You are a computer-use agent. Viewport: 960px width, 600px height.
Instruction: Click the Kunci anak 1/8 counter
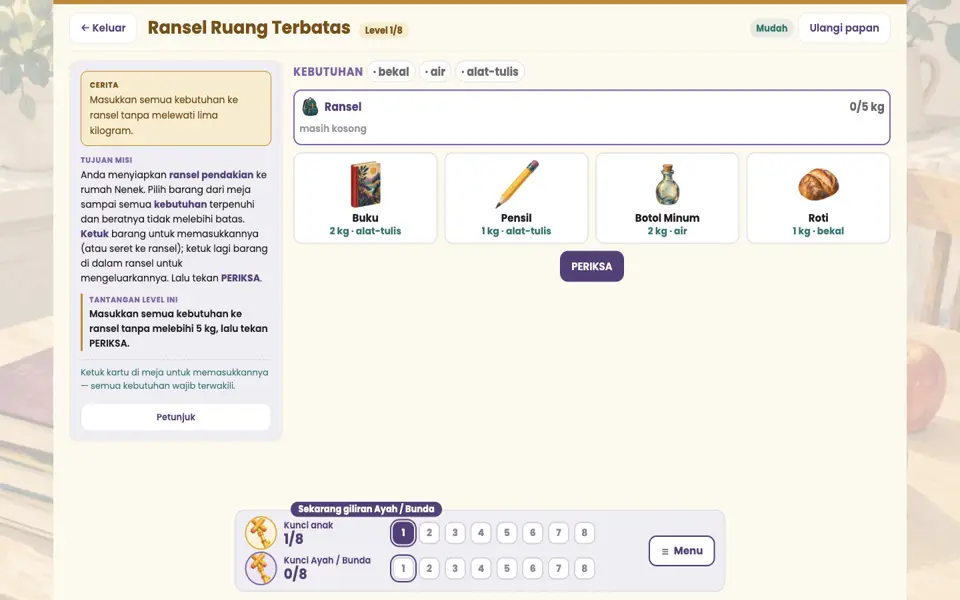pyautogui.click(x=293, y=539)
